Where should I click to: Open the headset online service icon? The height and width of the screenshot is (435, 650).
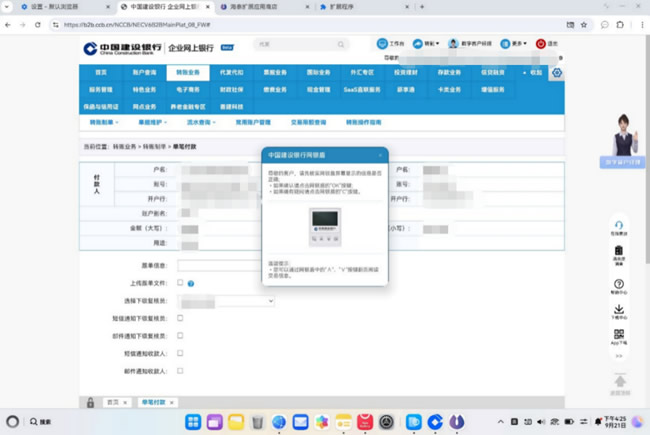[619, 225]
